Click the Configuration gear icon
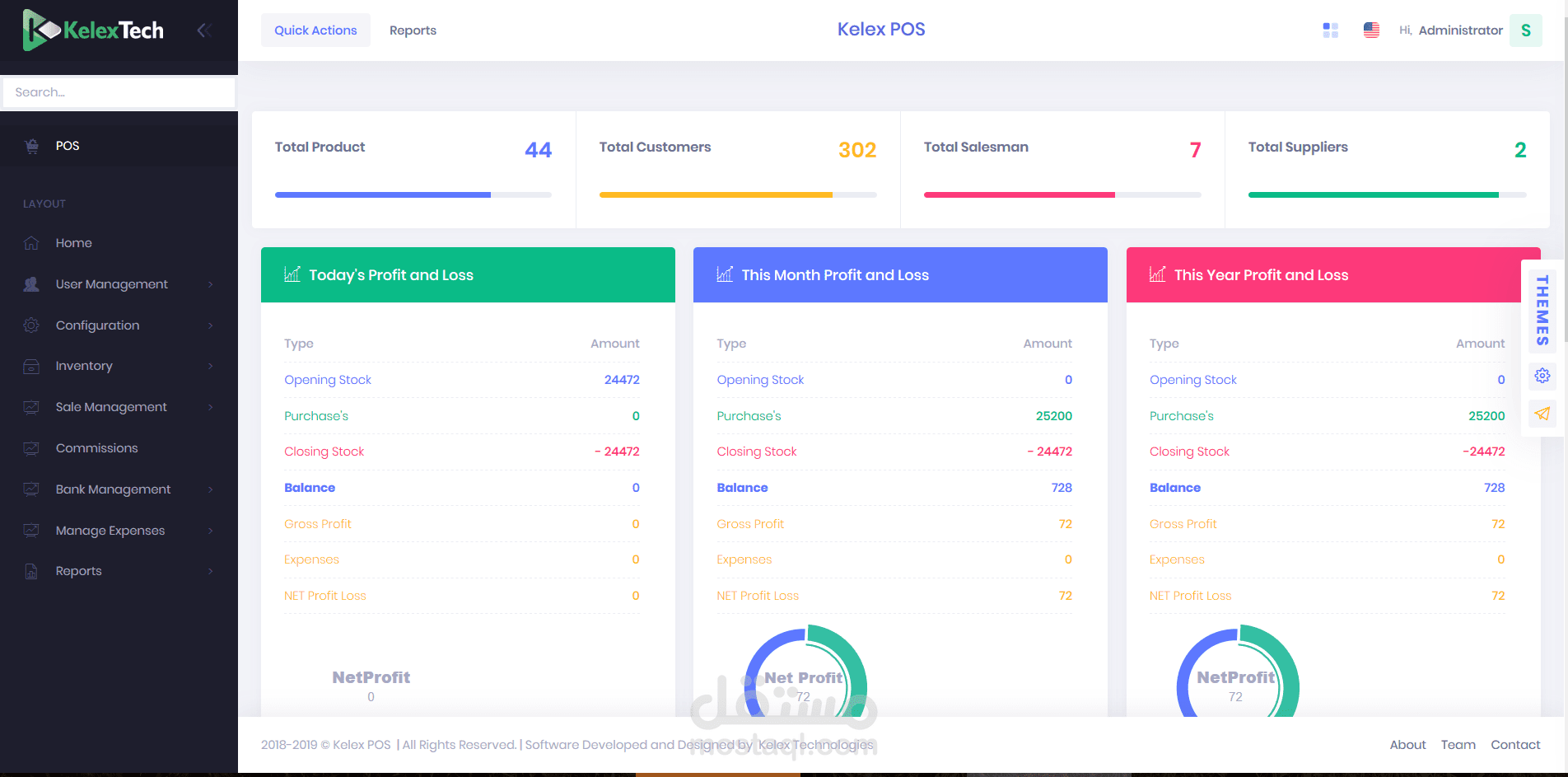This screenshot has width=1568, height=777. [31, 325]
